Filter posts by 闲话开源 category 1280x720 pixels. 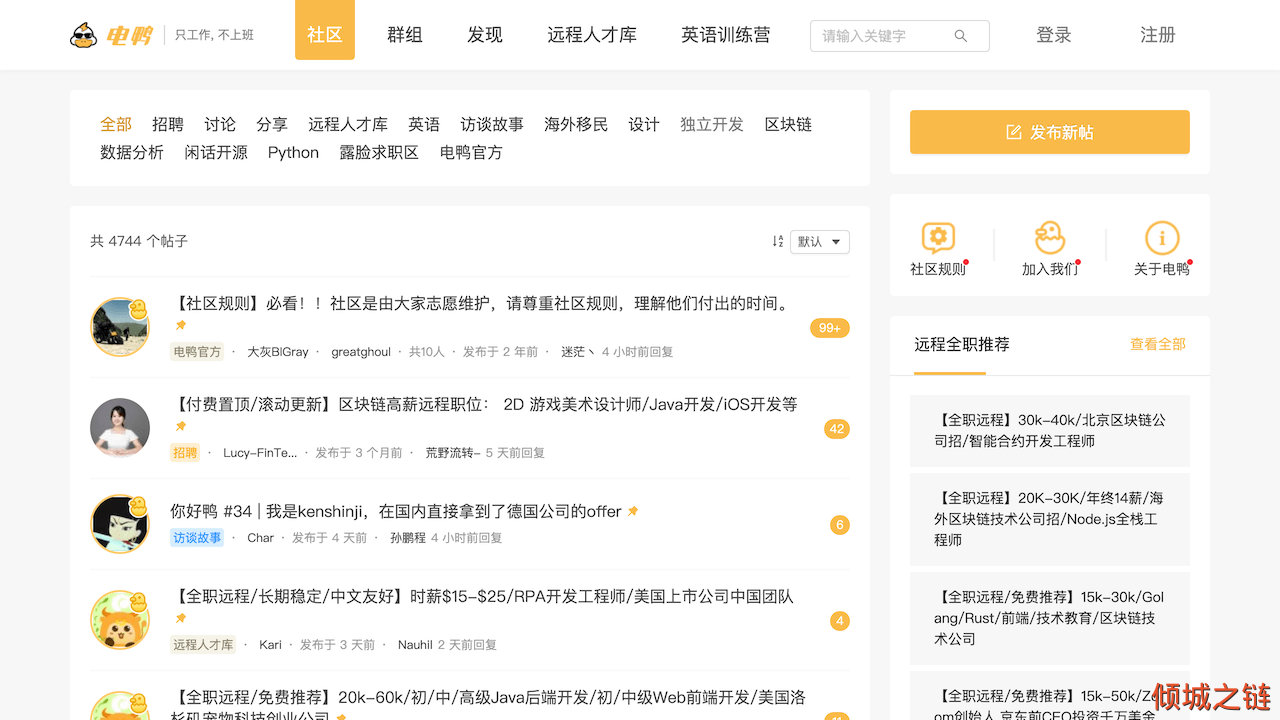click(x=216, y=152)
